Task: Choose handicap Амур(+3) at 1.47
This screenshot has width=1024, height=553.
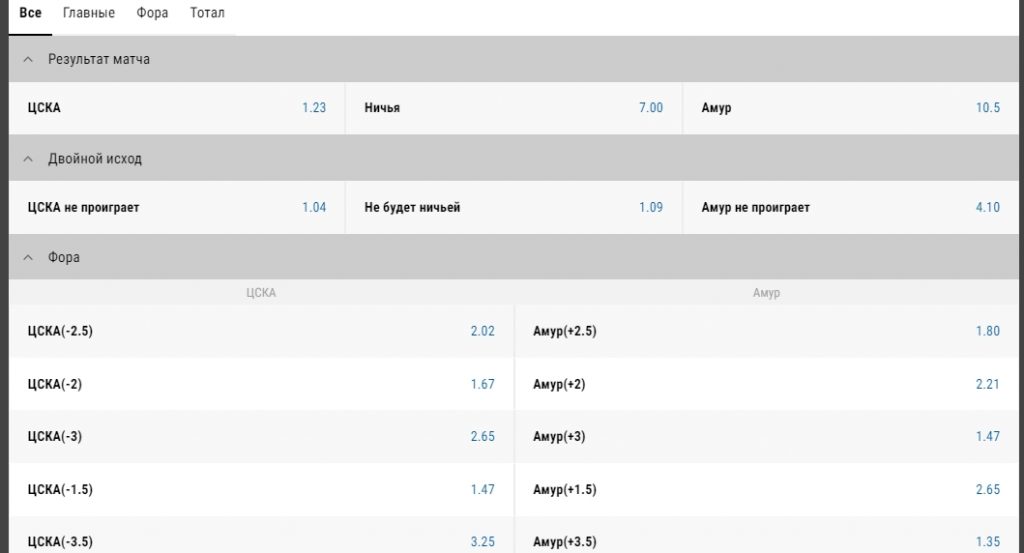Action: (x=767, y=436)
